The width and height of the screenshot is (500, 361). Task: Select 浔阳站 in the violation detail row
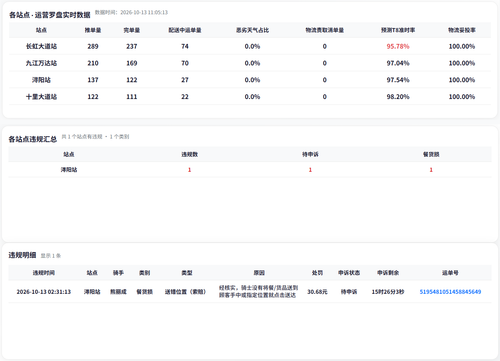[x=92, y=292]
